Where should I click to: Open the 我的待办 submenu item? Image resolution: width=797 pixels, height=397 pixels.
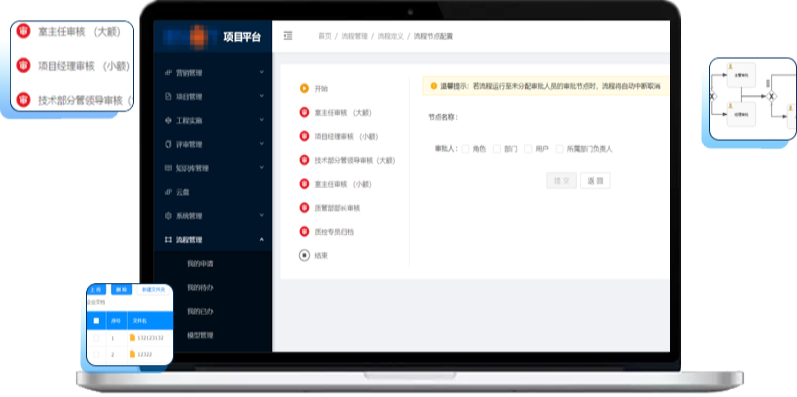coord(200,288)
